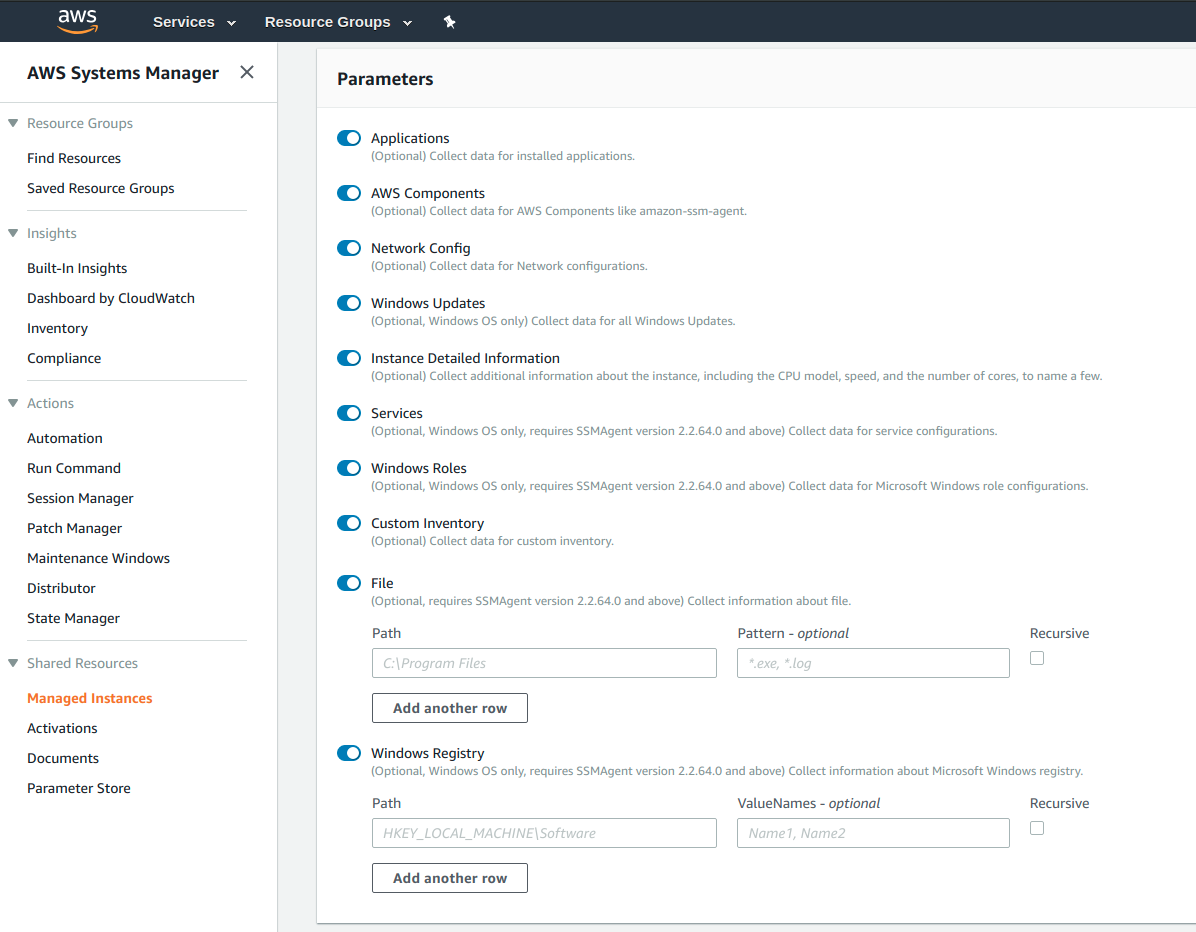Open Activations page
Screen dimensions: 1196x932
pyautogui.click(x=63, y=728)
